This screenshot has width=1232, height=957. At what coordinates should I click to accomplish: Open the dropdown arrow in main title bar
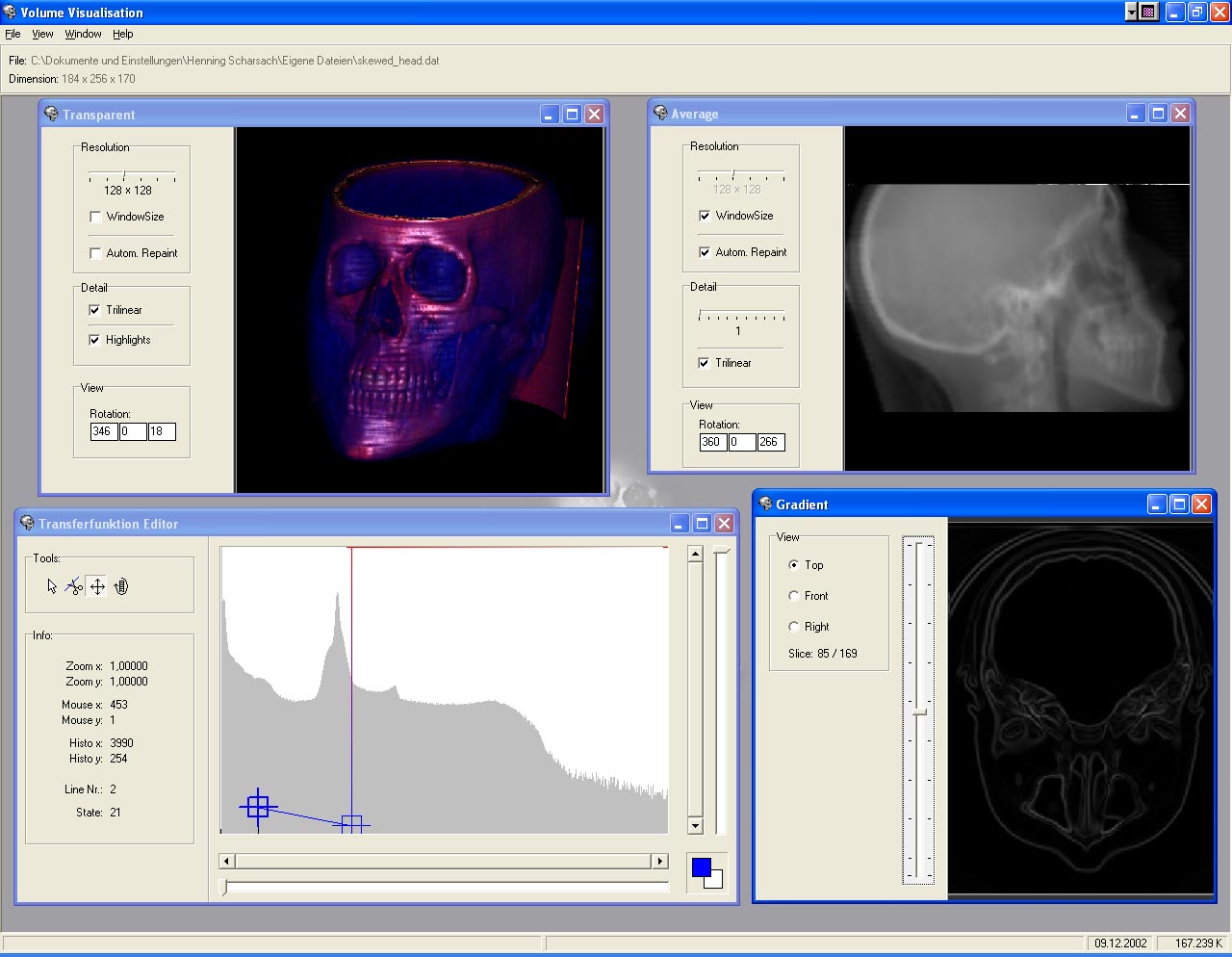click(x=1131, y=12)
